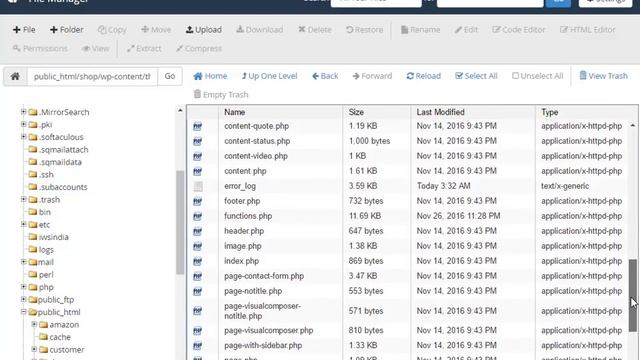
Task: Click the Extract toolbar button
Action: pos(144,49)
